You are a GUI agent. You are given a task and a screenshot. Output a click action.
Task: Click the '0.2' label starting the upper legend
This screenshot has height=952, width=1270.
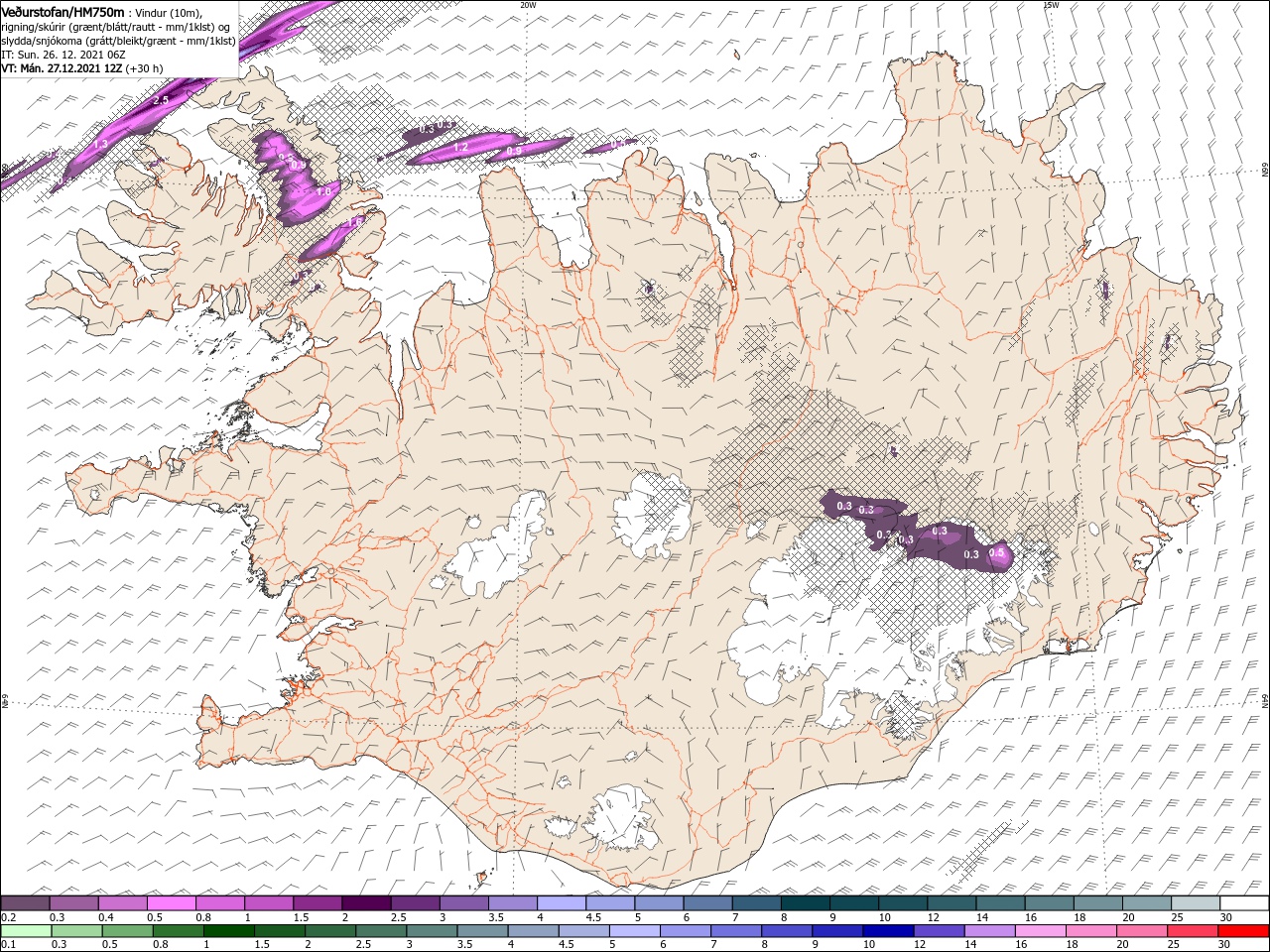point(8,917)
